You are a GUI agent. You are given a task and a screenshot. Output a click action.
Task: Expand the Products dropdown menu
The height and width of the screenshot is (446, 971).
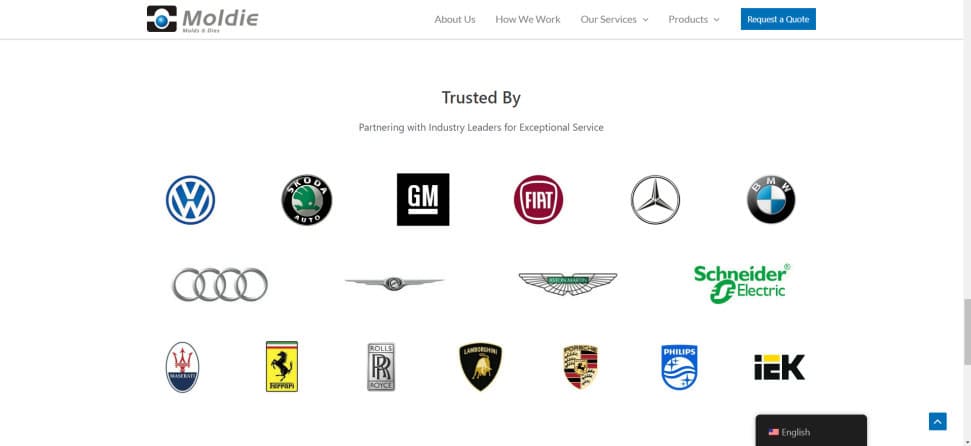694,19
